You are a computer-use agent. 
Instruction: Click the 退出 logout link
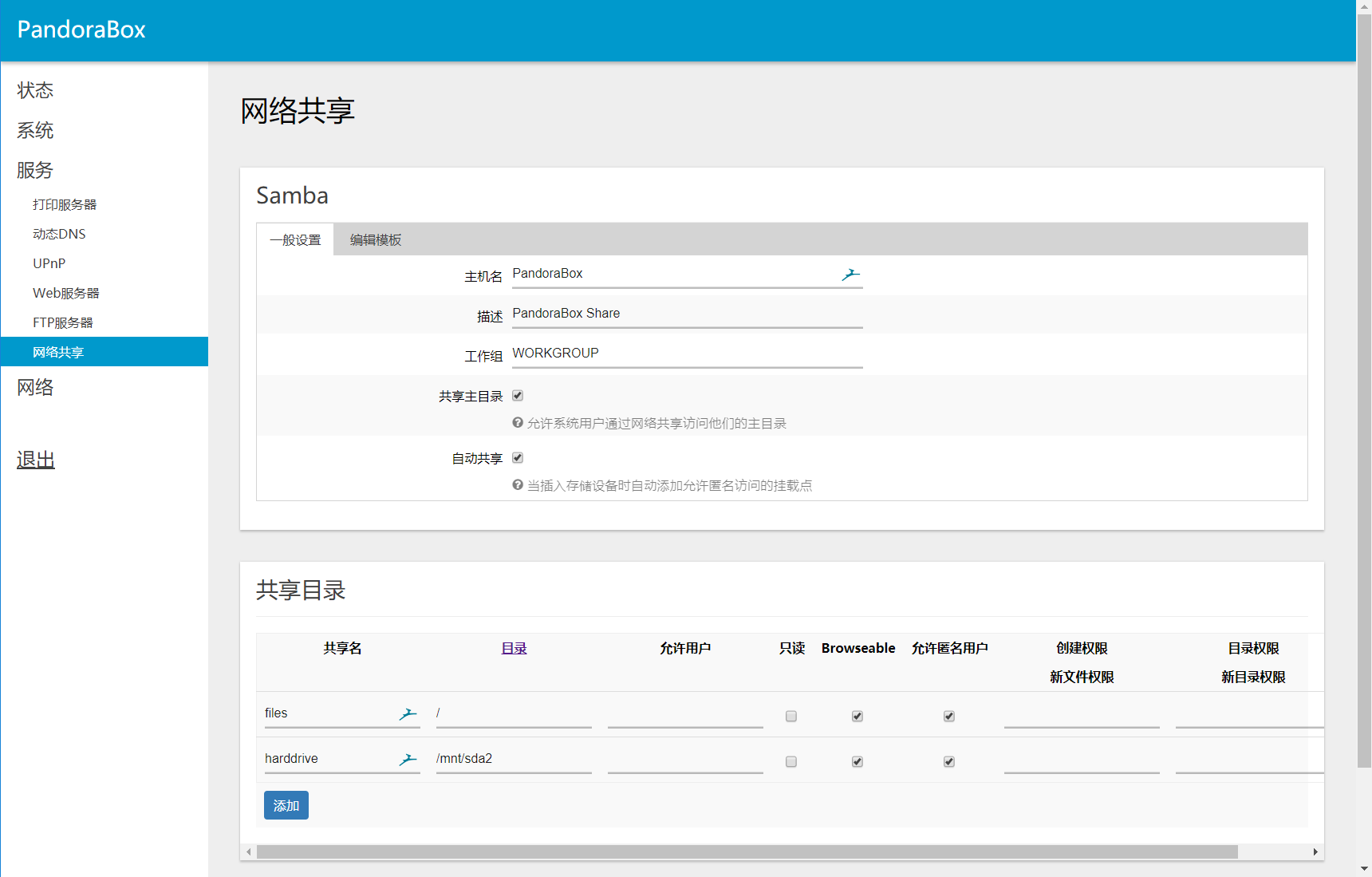(x=36, y=460)
